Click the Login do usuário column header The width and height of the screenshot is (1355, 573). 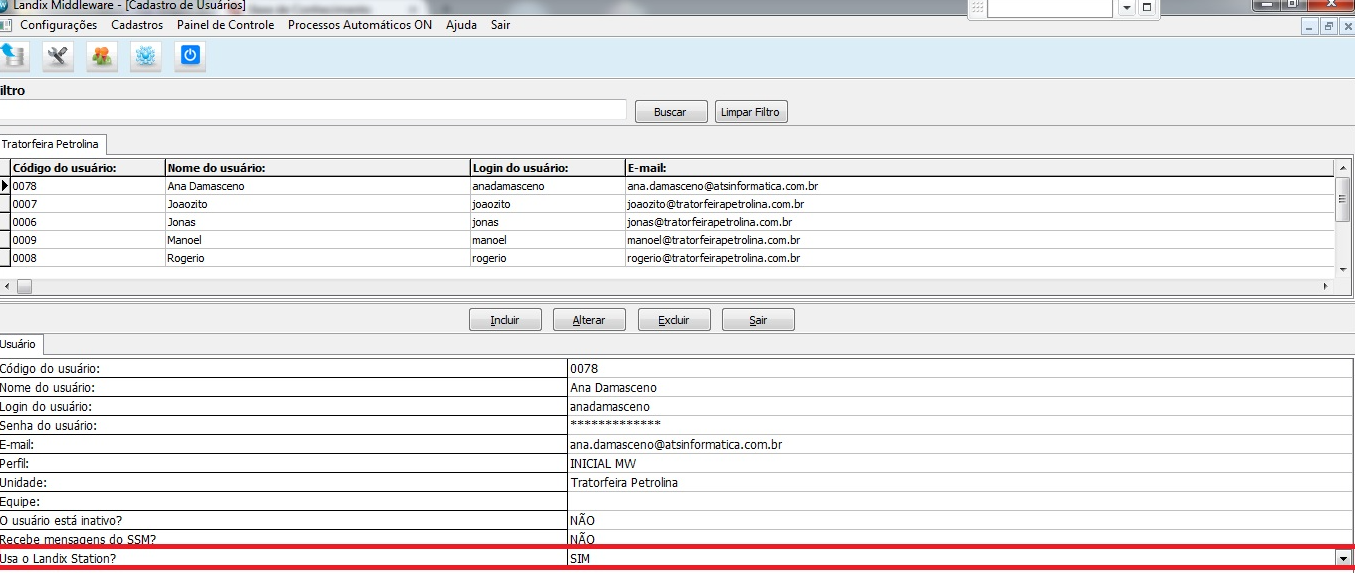coord(548,168)
